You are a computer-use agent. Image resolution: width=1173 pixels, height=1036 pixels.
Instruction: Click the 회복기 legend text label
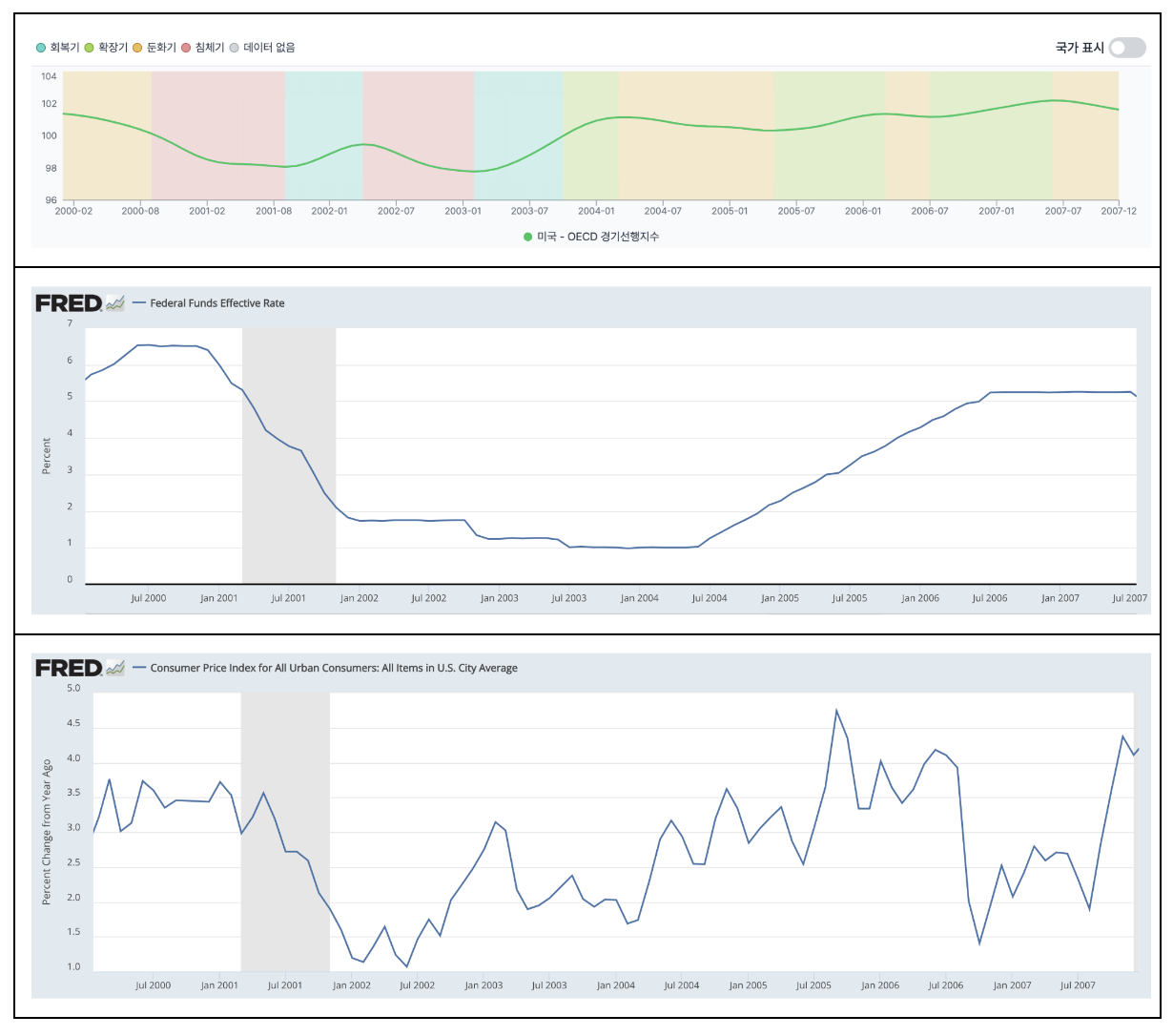click(x=65, y=48)
